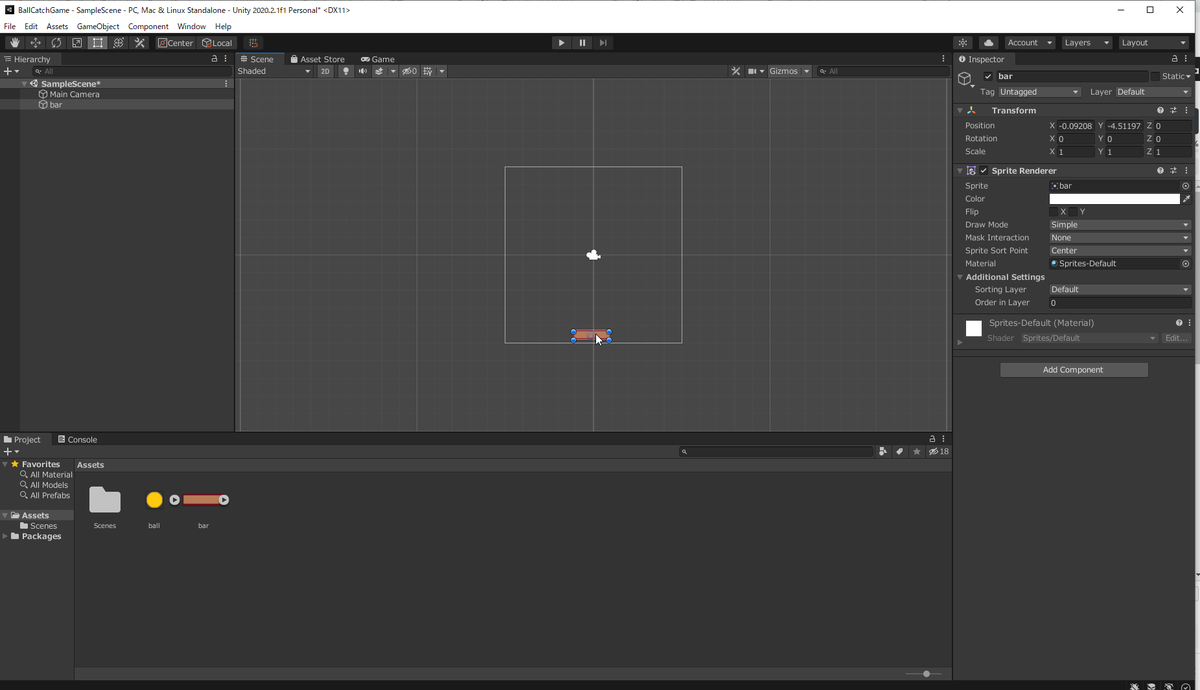Click the white Color swatch field
Viewport: 1200px width, 690px height.
(x=1114, y=199)
